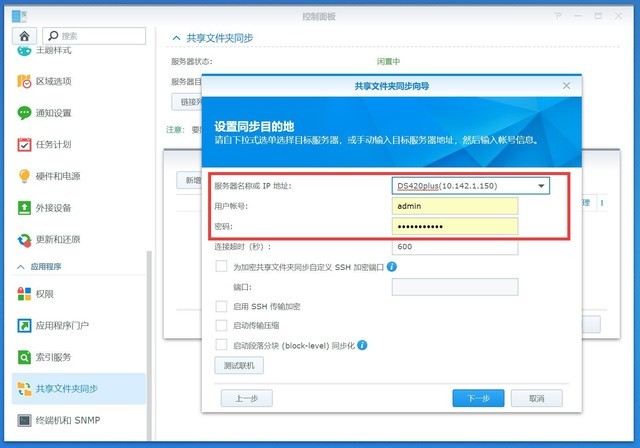Click the 测试联机 test connection button
This screenshot has width=640, height=448.
(x=239, y=365)
